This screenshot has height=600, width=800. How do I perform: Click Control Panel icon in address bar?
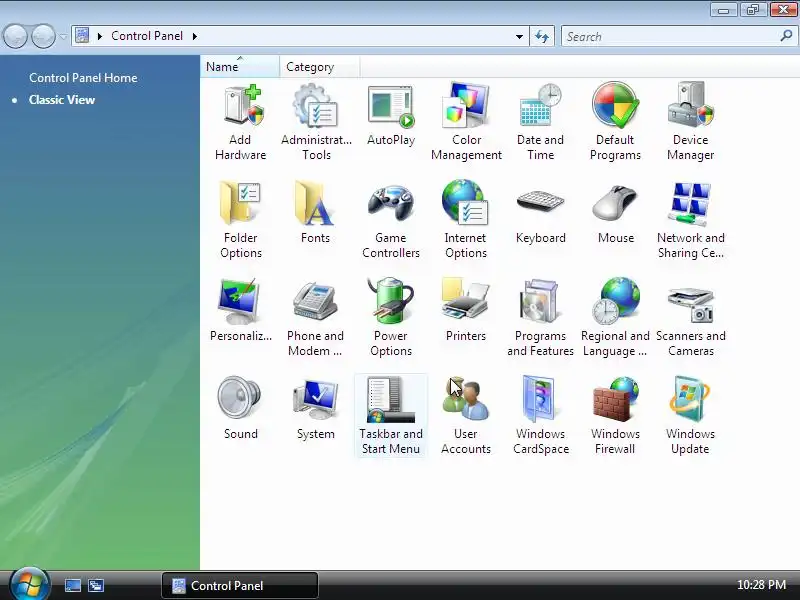(82, 36)
